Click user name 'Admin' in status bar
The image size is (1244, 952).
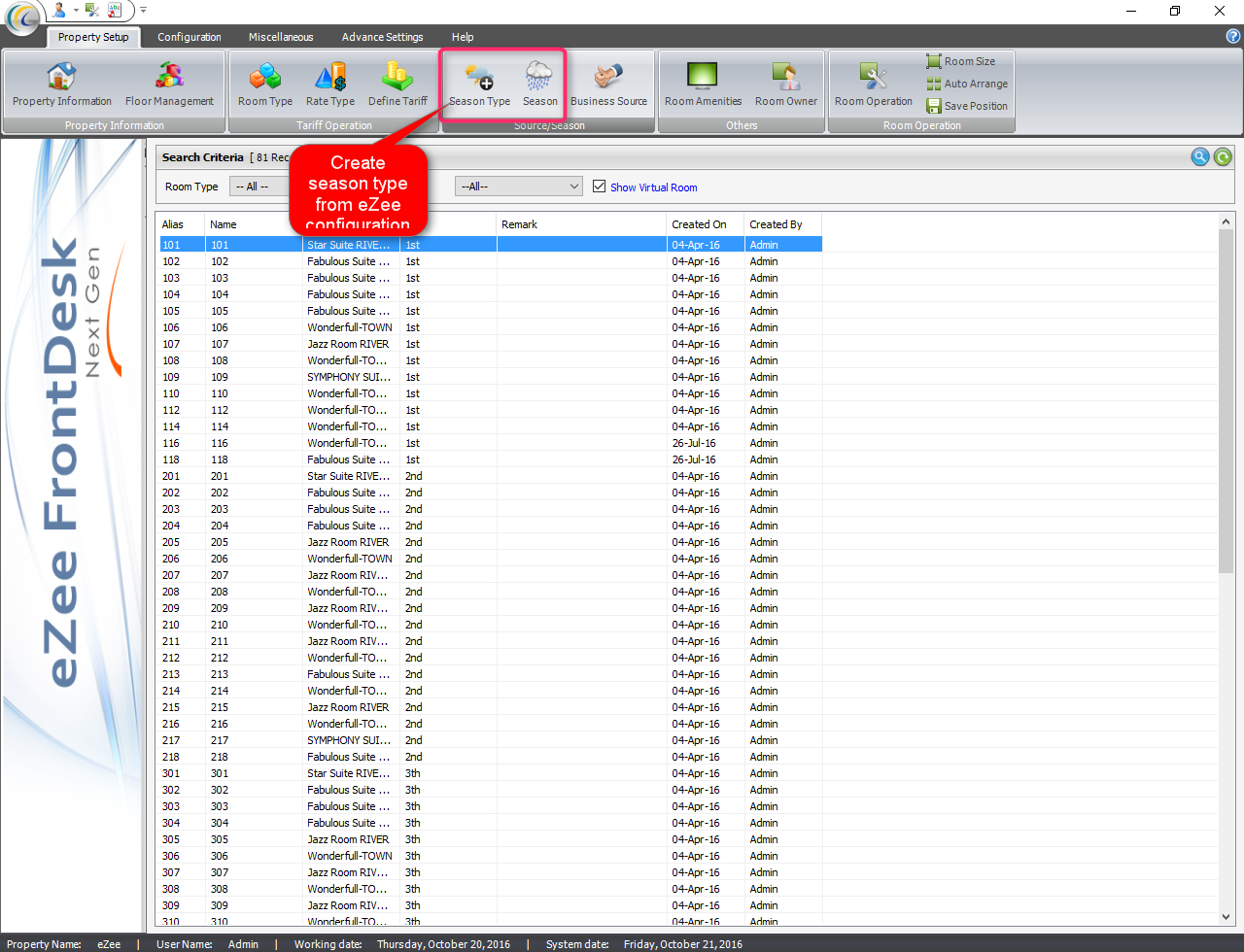[x=243, y=944]
